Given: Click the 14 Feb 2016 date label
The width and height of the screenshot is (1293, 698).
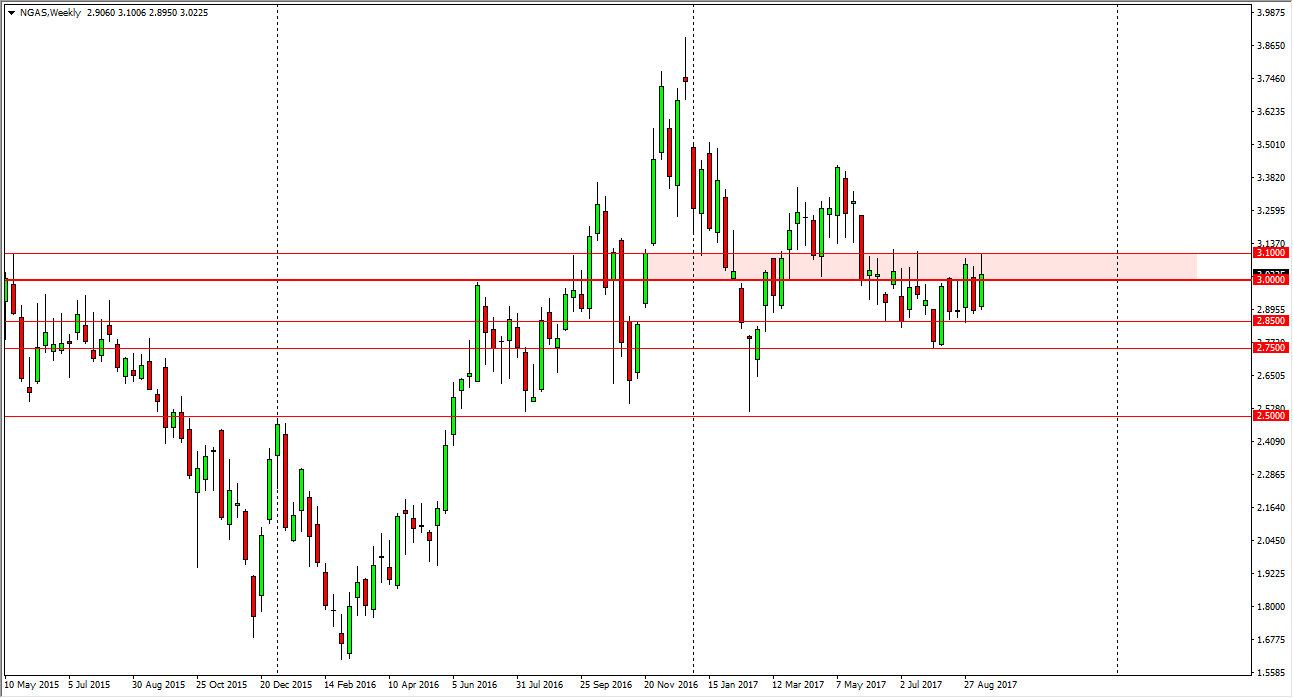Looking at the screenshot, I should 352,686.
